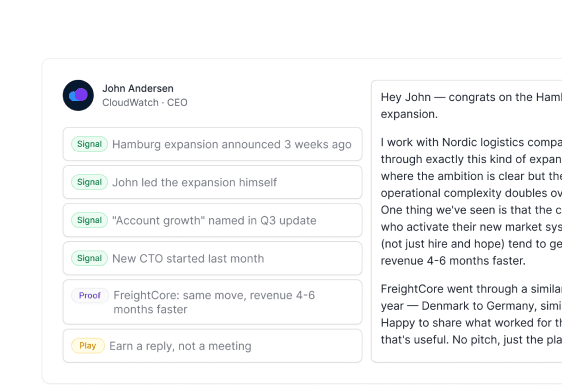Click the yellow Play badge

point(88,346)
